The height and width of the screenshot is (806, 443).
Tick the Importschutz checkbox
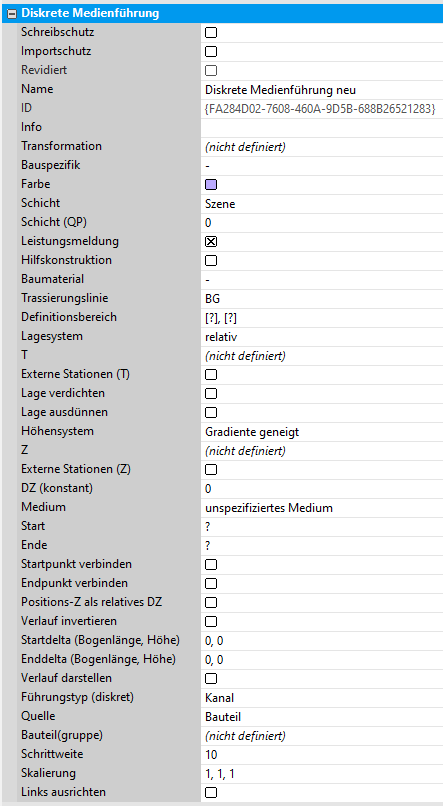pyautogui.click(x=211, y=51)
